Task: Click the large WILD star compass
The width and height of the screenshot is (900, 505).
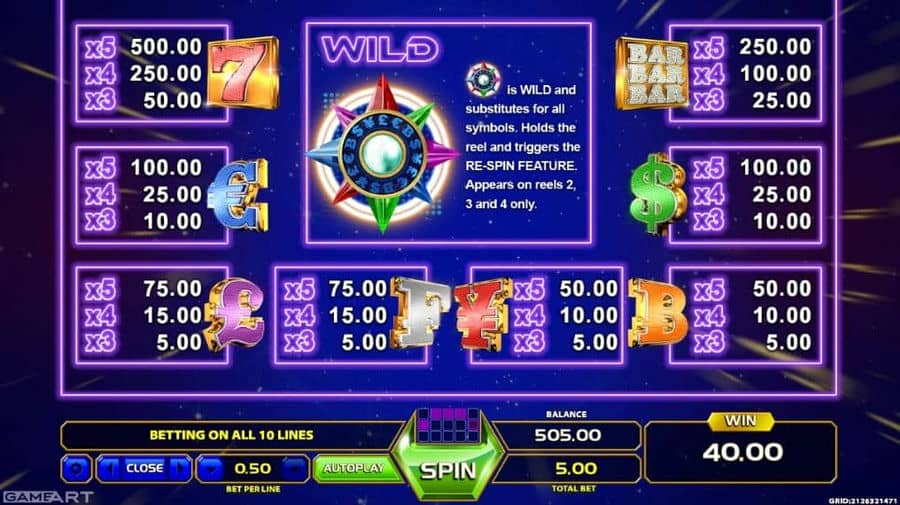Action: point(382,153)
